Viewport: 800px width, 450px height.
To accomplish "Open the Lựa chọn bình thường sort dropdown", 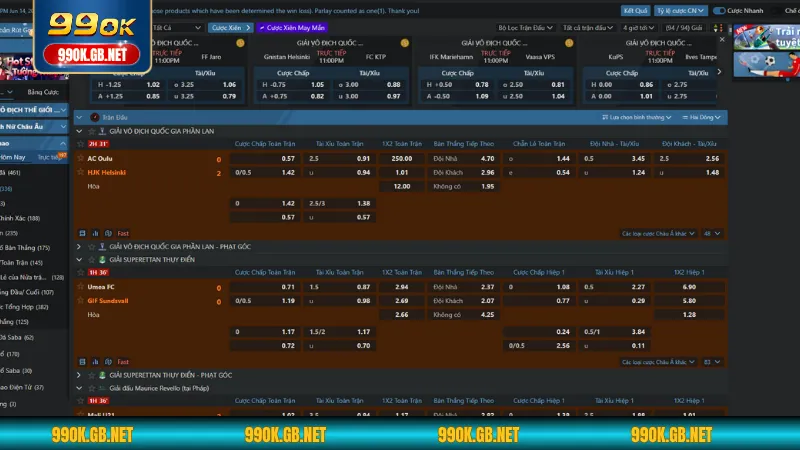I will point(636,117).
